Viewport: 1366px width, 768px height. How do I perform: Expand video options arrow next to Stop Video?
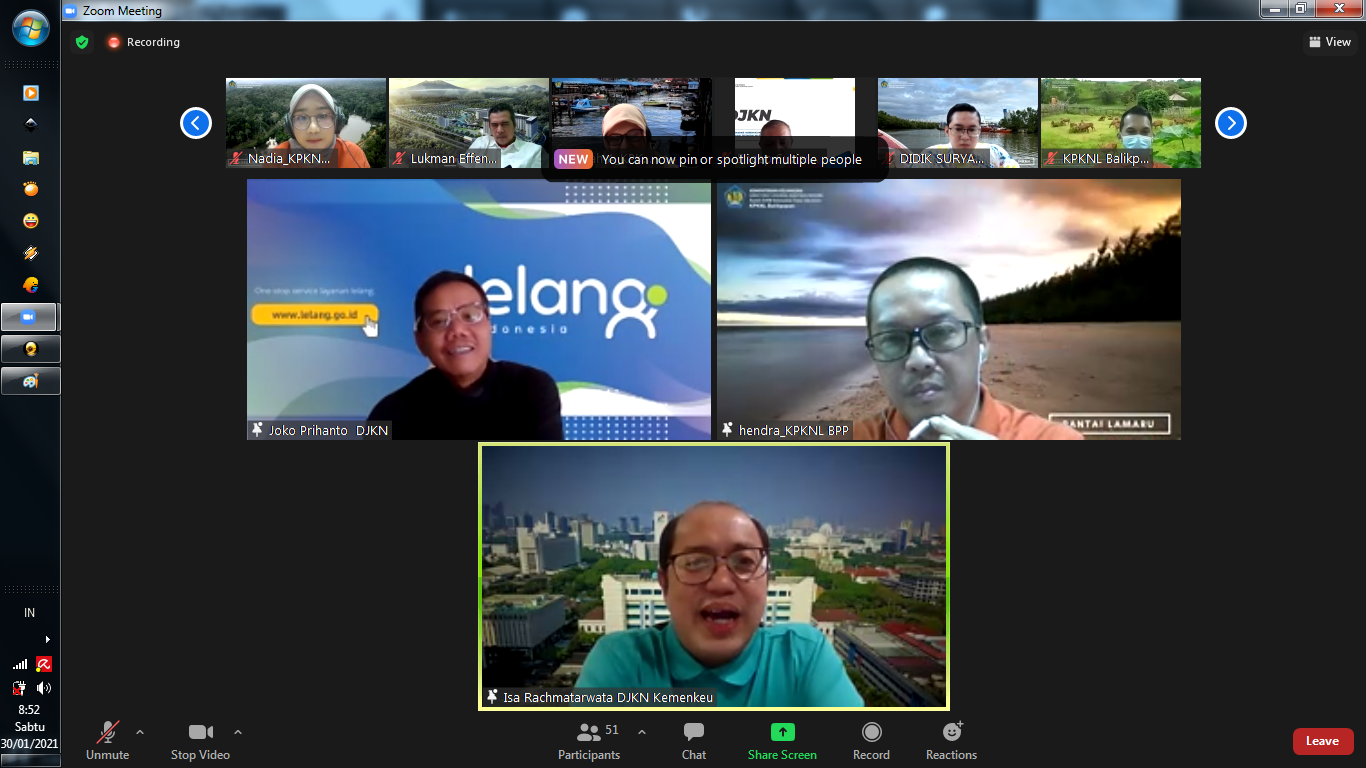coord(238,732)
